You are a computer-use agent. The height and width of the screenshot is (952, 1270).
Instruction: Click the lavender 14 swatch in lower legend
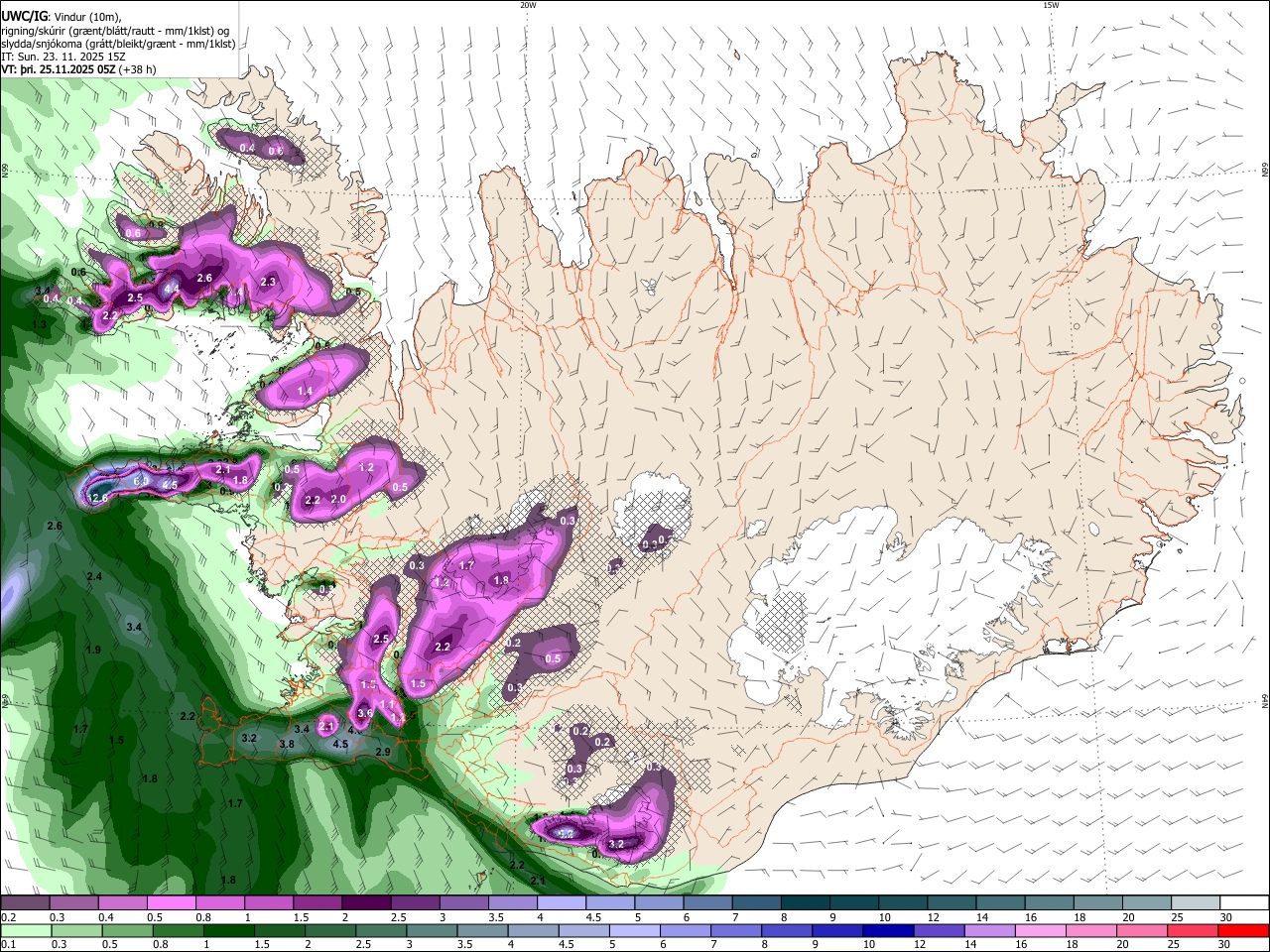(988, 931)
